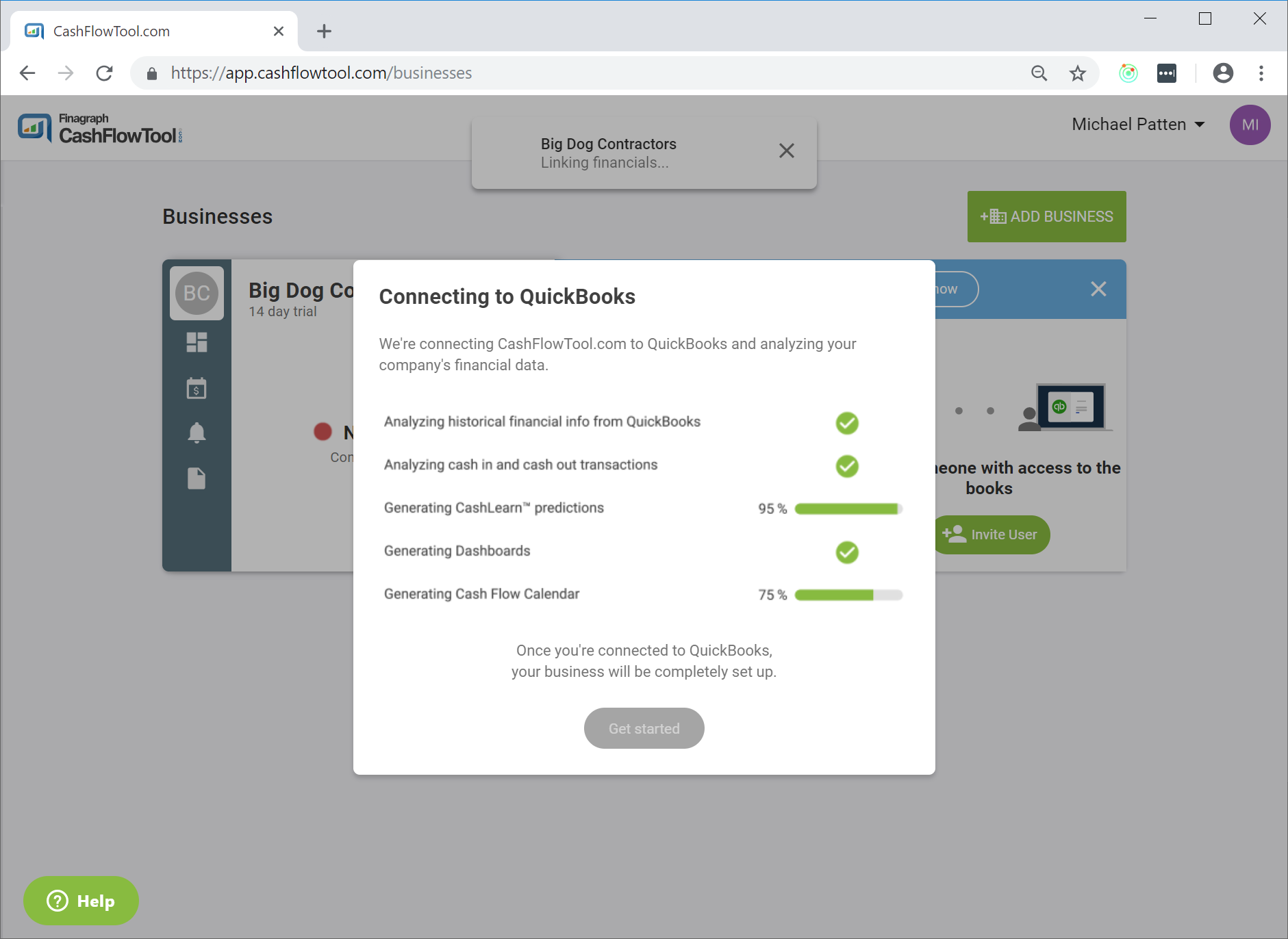Click the ADD BUSINESS button

point(1047,216)
